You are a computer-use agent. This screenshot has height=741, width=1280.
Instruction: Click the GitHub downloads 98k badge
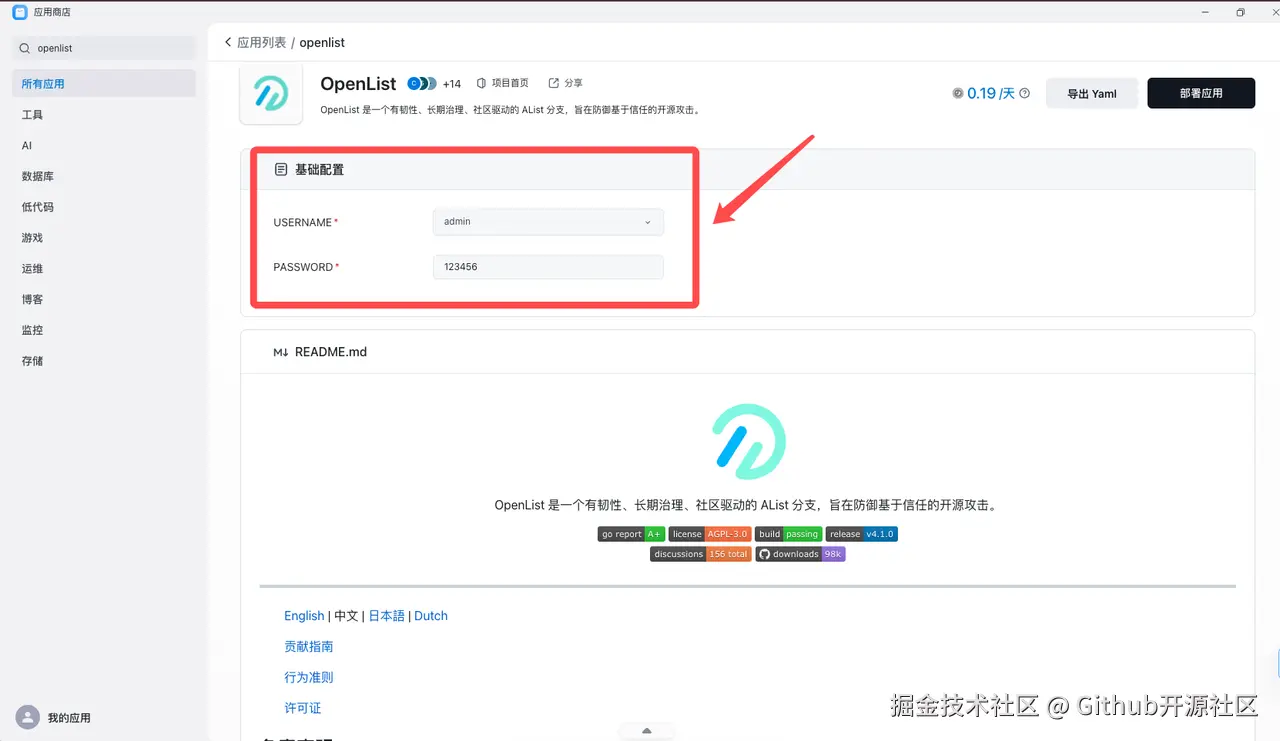800,554
